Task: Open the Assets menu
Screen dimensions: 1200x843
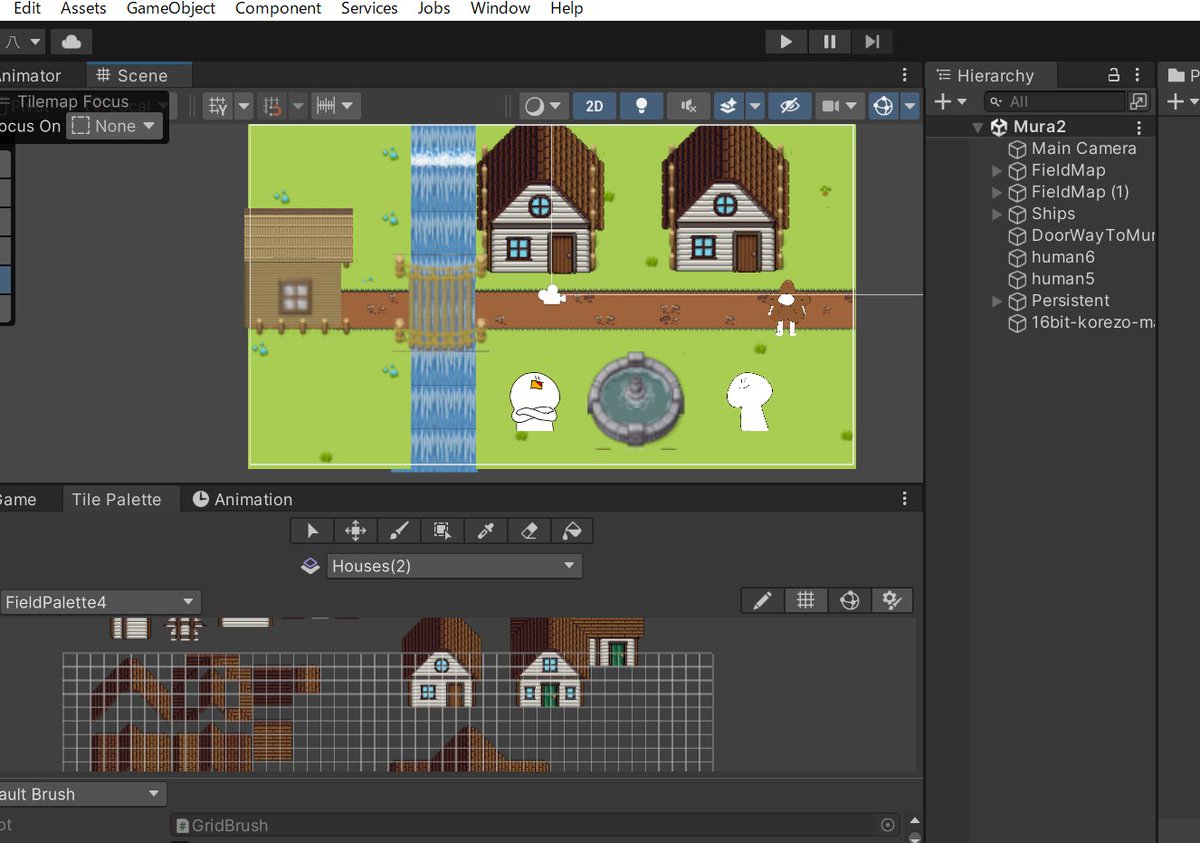Action: pyautogui.click(x=83, y=8)
